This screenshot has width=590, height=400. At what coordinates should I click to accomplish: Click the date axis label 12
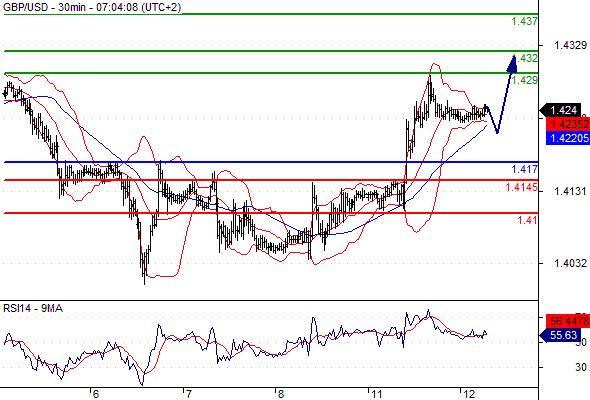[x=469, y=394]
